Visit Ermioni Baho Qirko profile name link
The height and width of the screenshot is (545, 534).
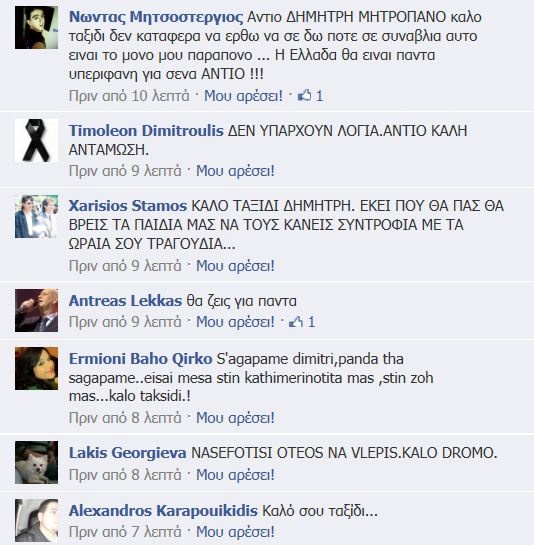pos(140,359)
